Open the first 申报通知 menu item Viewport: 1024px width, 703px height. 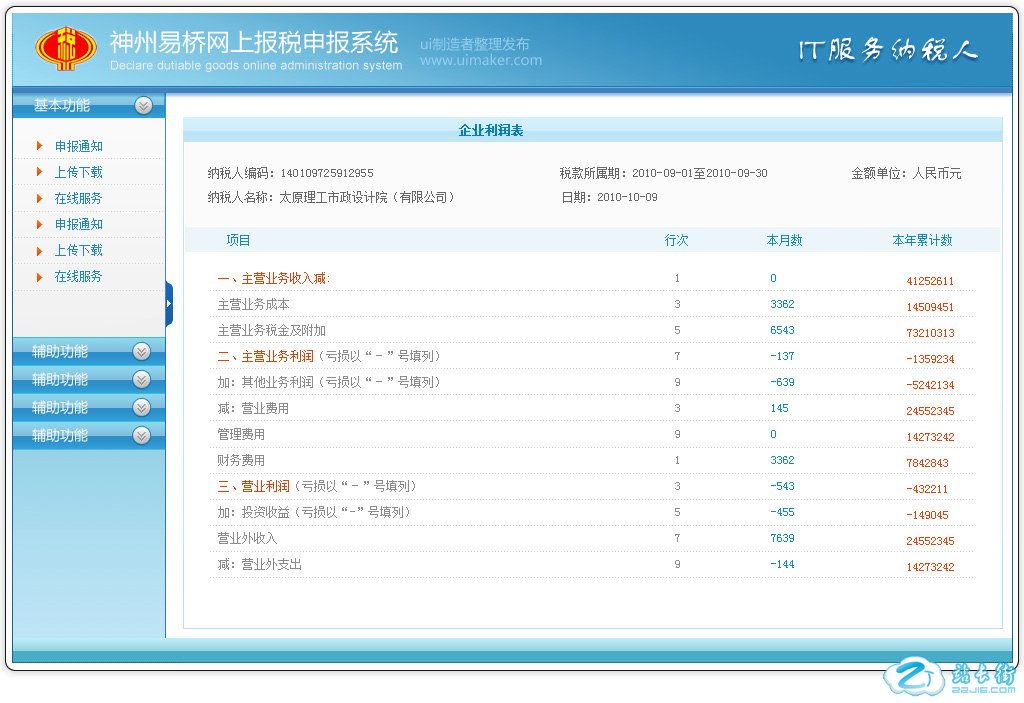pyautogui.click(x=78, y=146)
